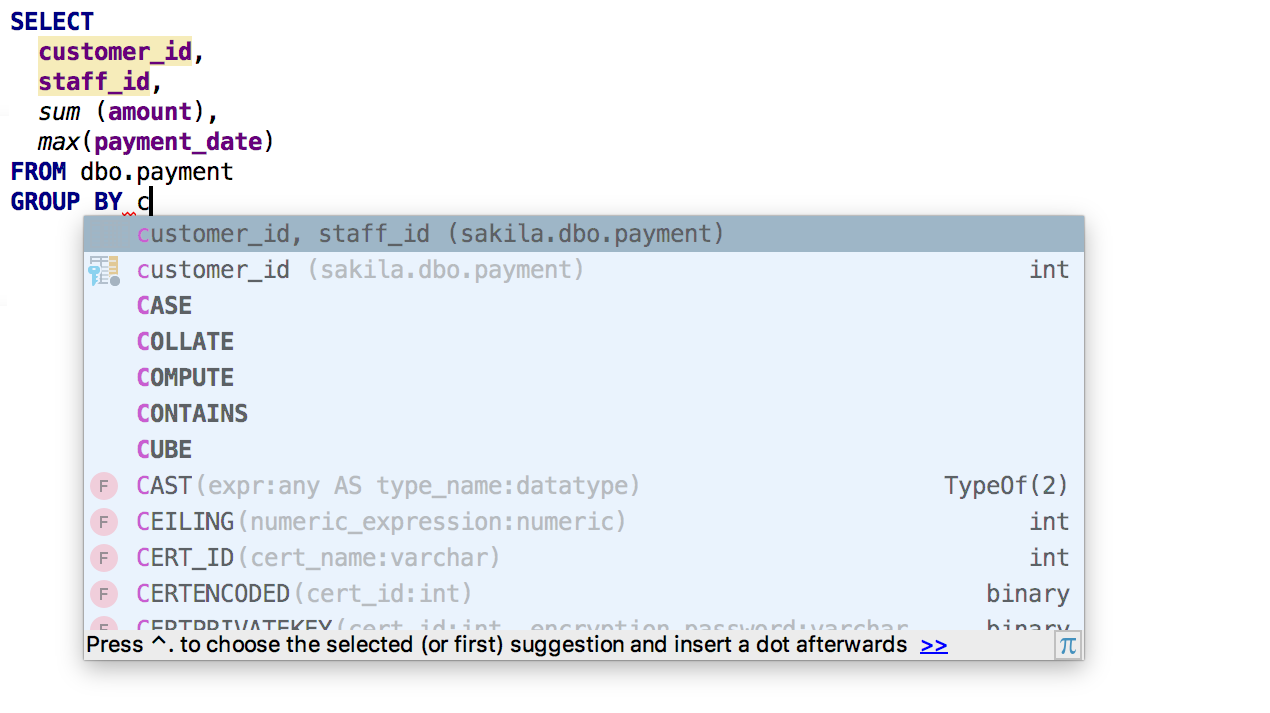Click binary return type of CERTENCODED

[1027, 594]
